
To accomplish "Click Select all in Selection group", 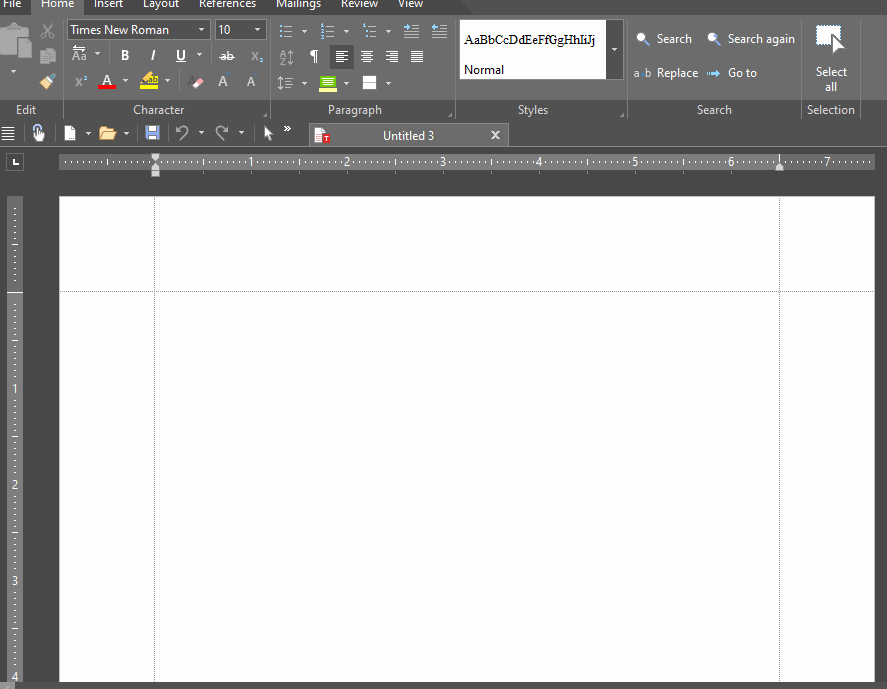I will click(831, 56).
